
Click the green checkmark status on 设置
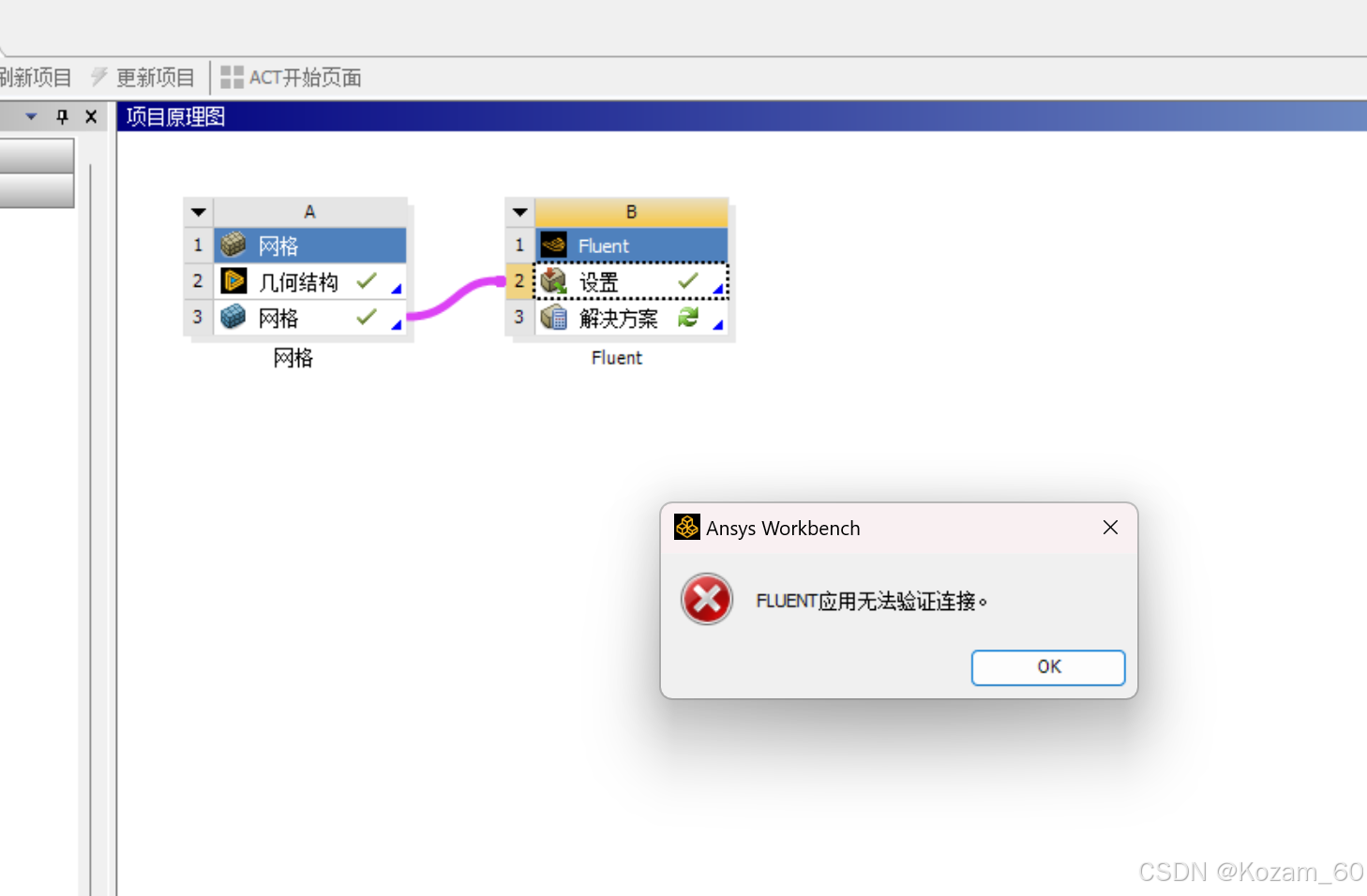[688, 281]
